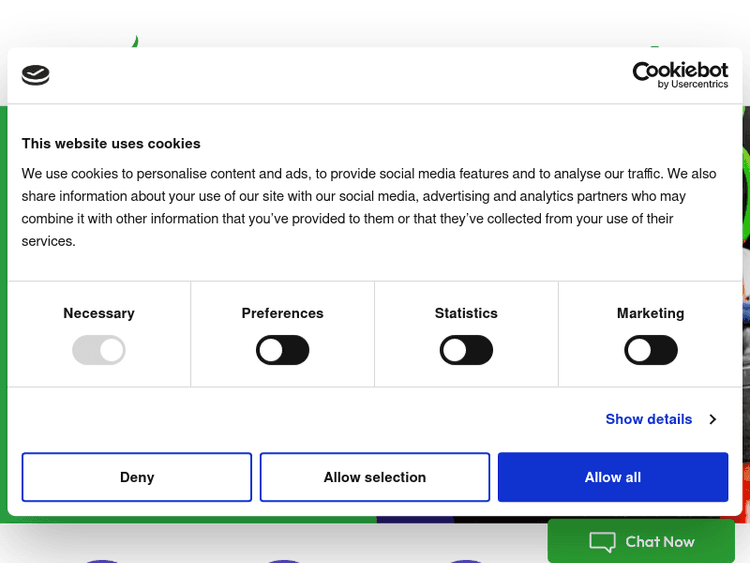The height and width of the screenshot is (563, 750).
Task: Accept cookies with the Allow all button
Action: 613,477
